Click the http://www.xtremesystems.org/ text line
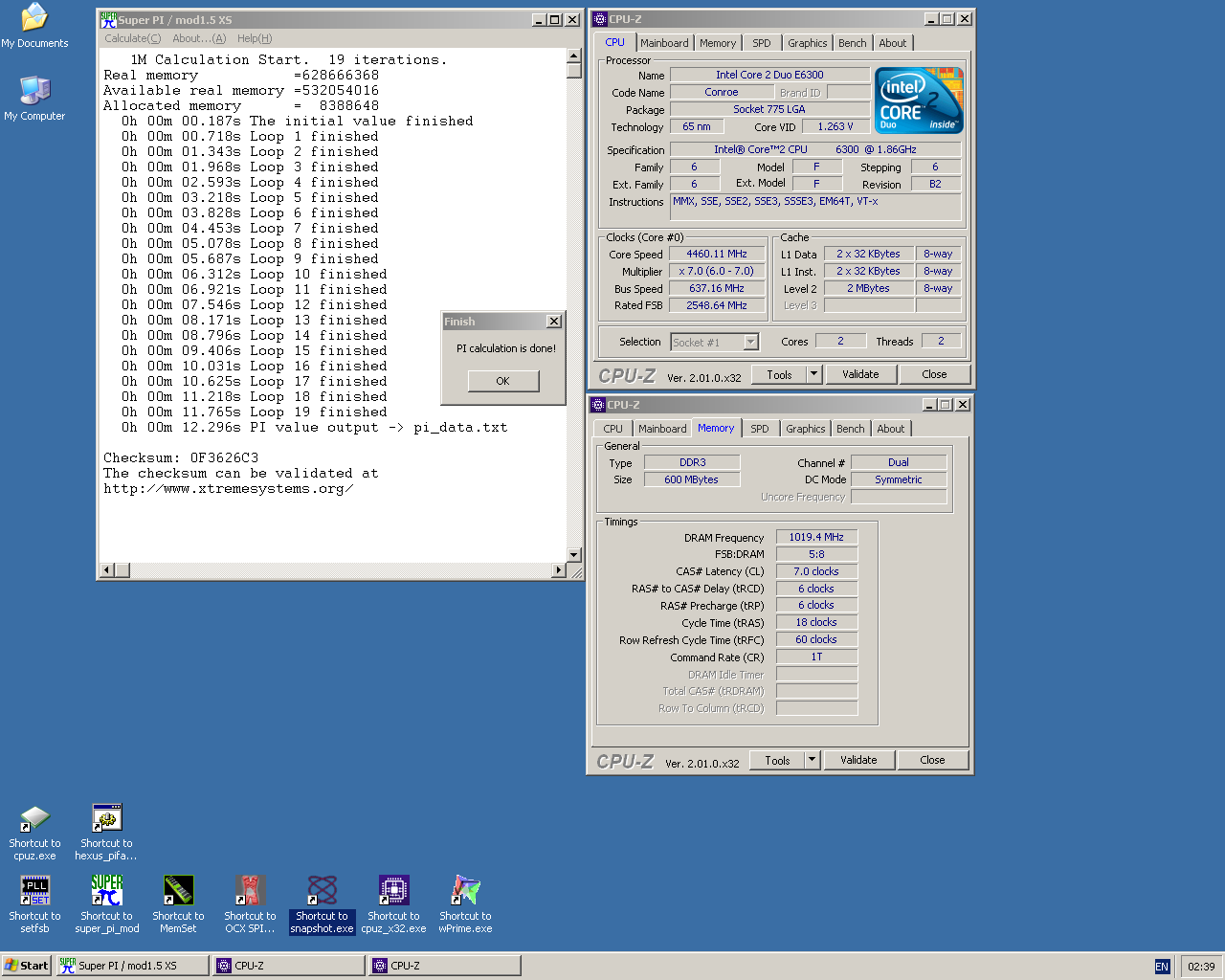The width and height of the screenshot is (1225, 980). pyautogui.click(x=229, y=489)
